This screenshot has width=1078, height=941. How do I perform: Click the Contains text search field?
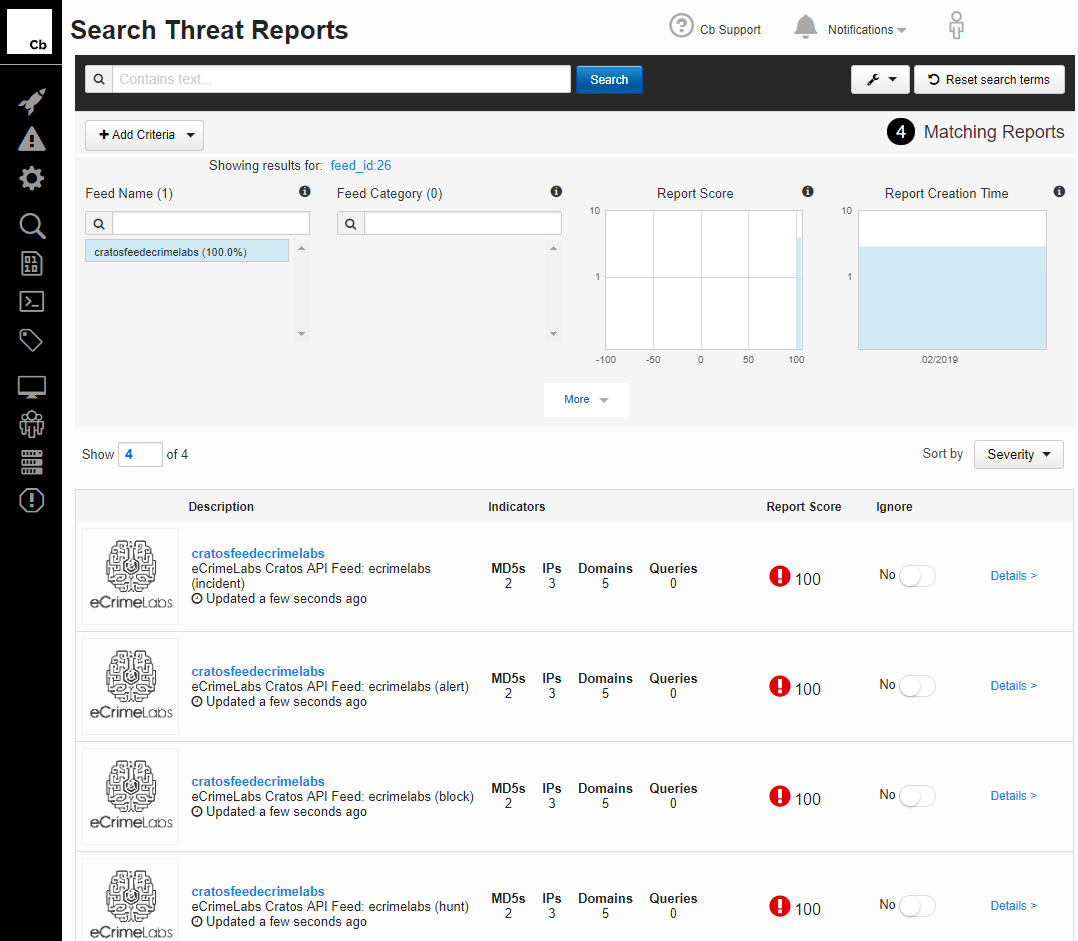pos(342,79)
